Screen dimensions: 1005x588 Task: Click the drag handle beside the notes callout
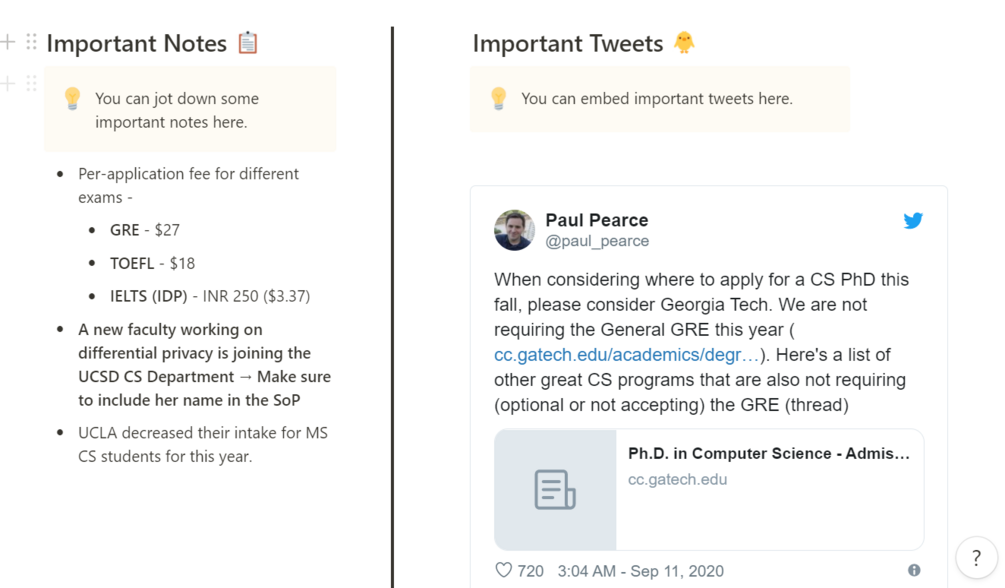(31, 83)
